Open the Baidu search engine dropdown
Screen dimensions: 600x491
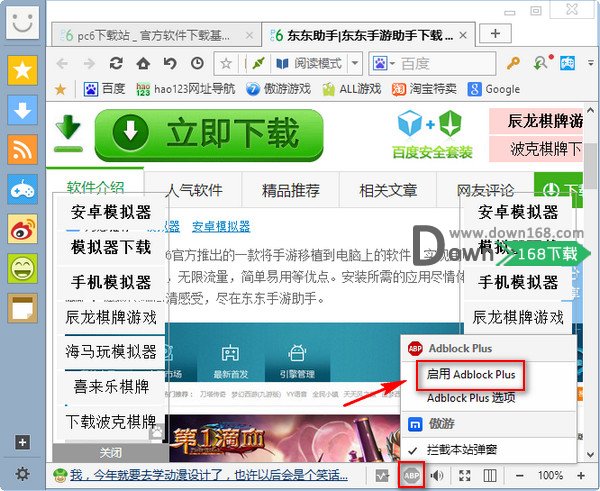pos(383,64)
